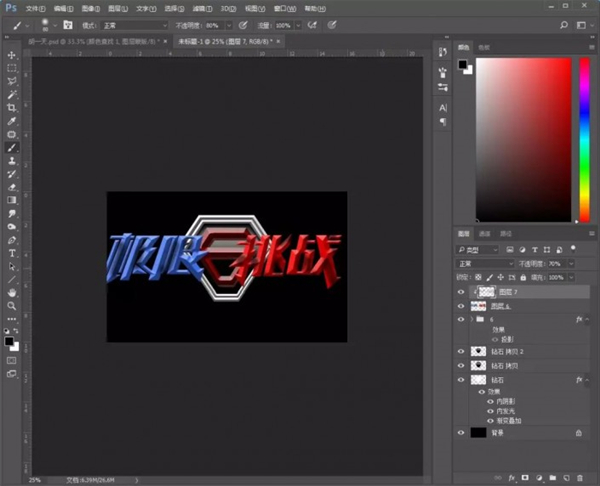Select the Horizontal Type tool
This screenshot has height=486, width=600.
pos(12,253)
